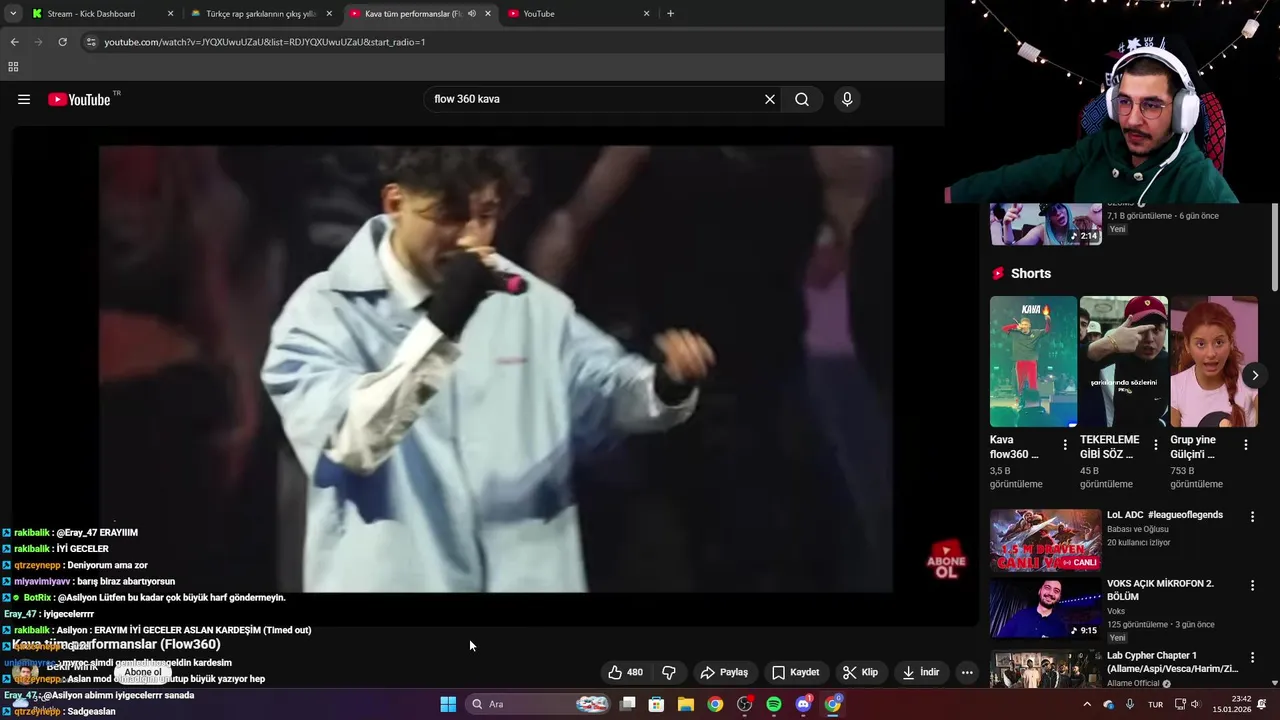Clear the search text with the X
The width and height of the screenshot is (1280, 720).
pyautogui.click(x=770, y=99)
